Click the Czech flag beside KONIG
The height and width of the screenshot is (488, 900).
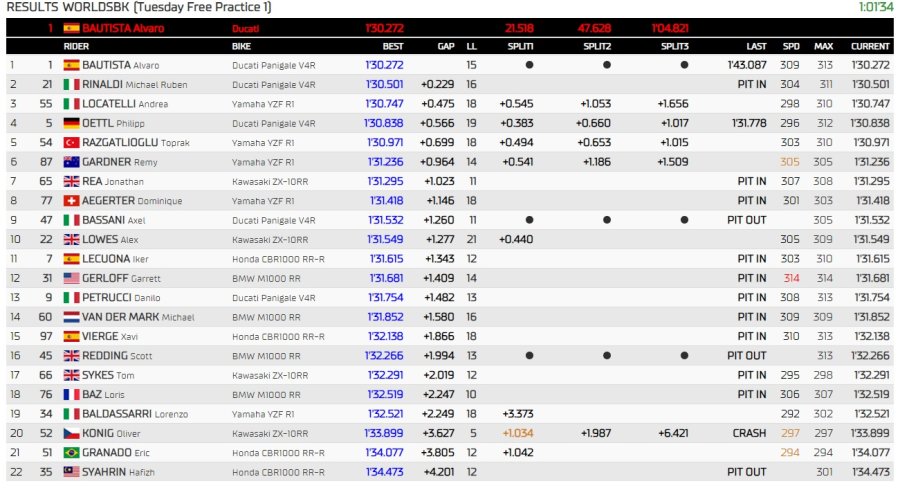tap(71, 433)
